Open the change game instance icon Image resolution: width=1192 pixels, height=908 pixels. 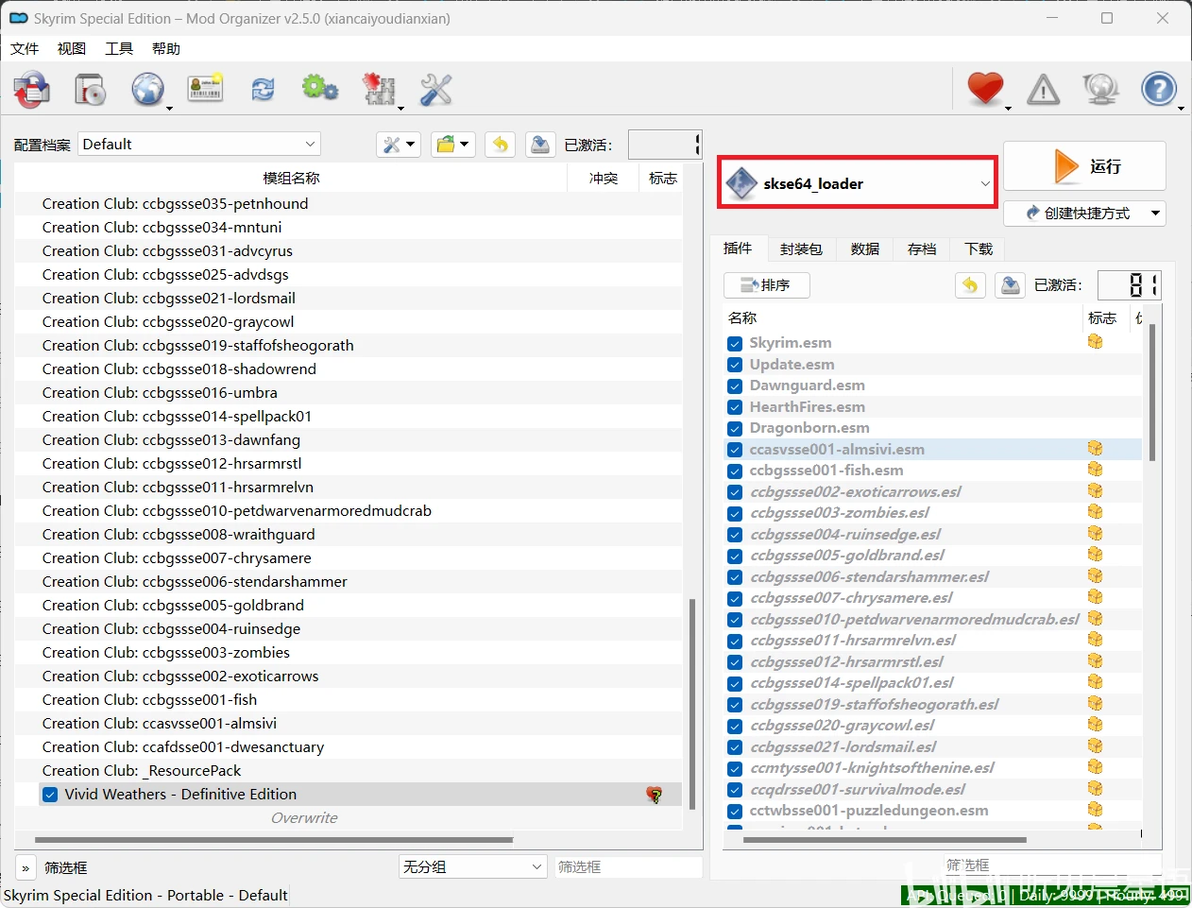pyautogui.click(x=31, y=90)
